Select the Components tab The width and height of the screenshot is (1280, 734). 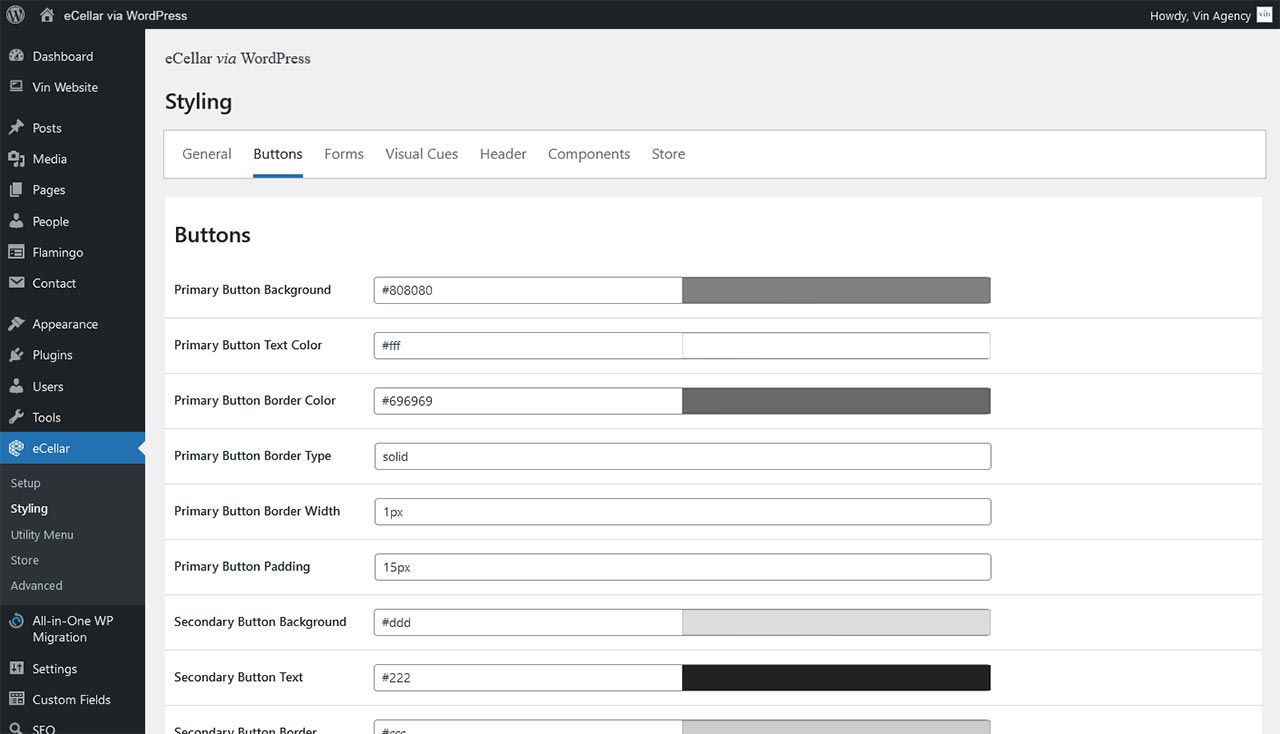(x=588, y=154)
